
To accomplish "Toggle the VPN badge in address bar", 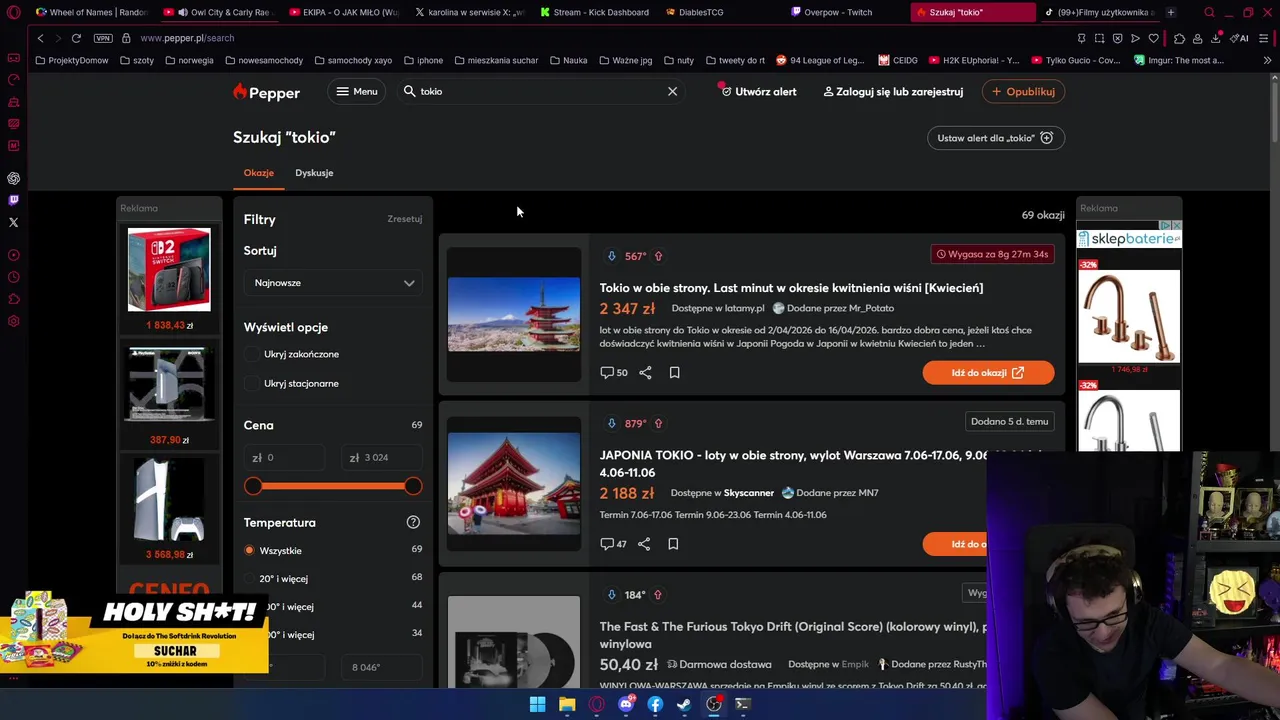I will (103, 38).
